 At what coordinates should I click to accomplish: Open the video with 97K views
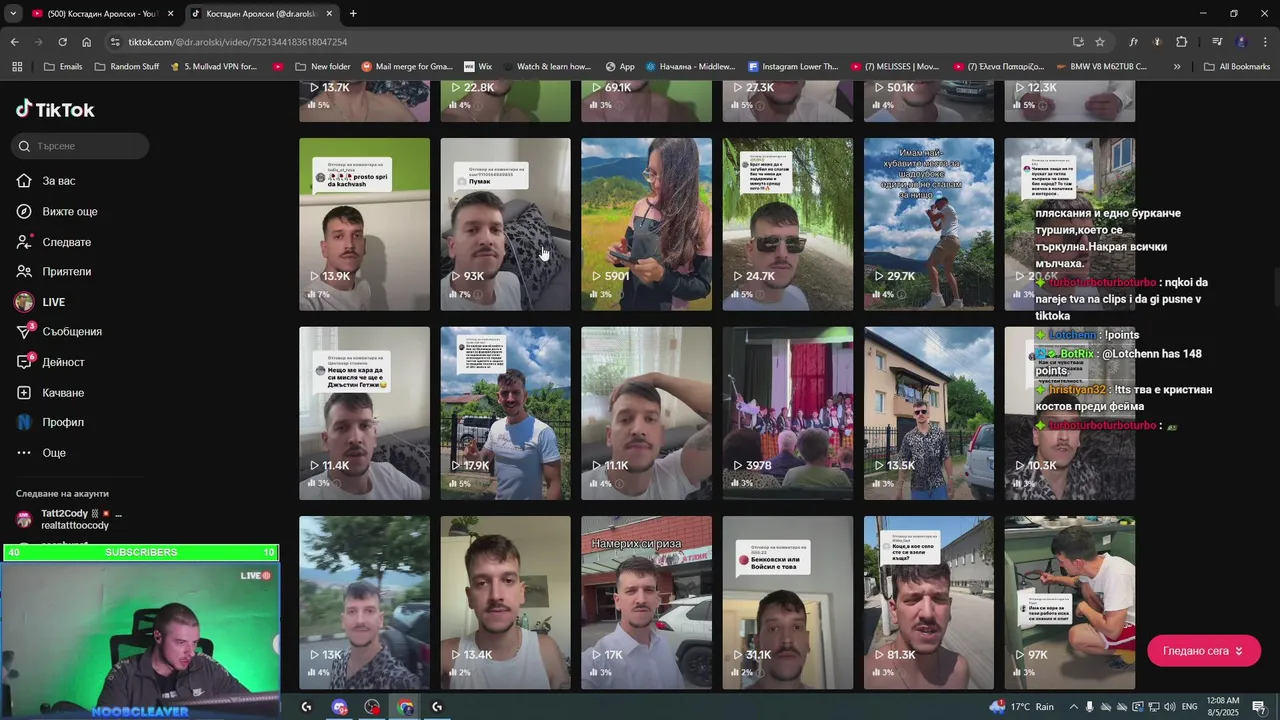coord(1070,602)
